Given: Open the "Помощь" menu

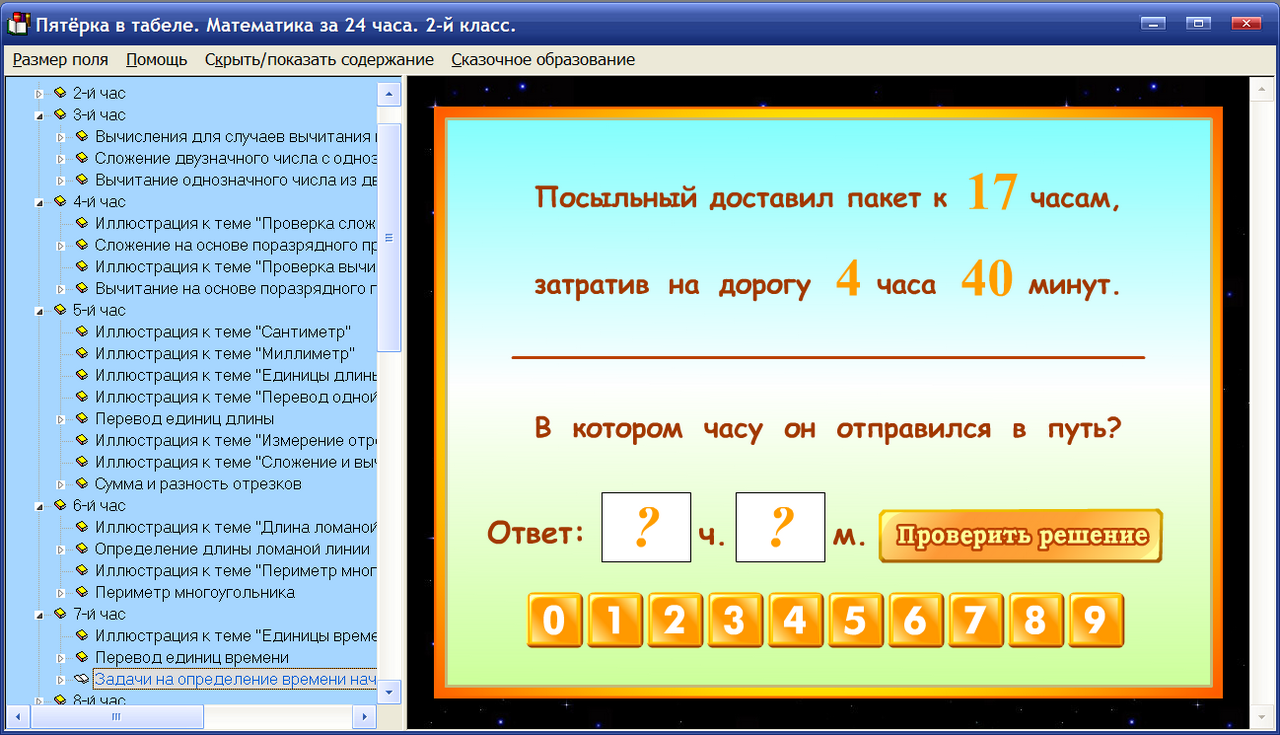Looking at the screenshot, I should tap(156, 59).
